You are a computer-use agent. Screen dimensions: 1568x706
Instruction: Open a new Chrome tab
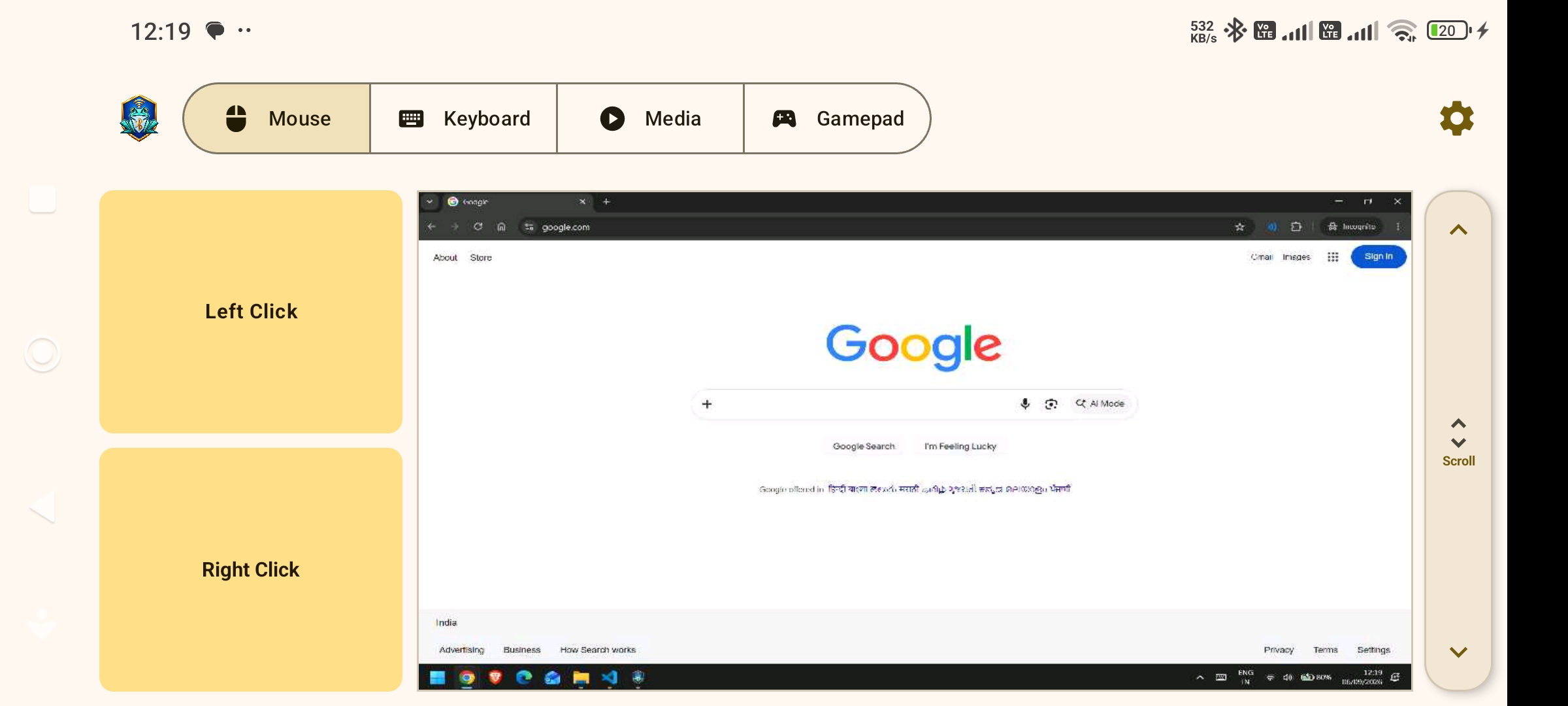606,201
